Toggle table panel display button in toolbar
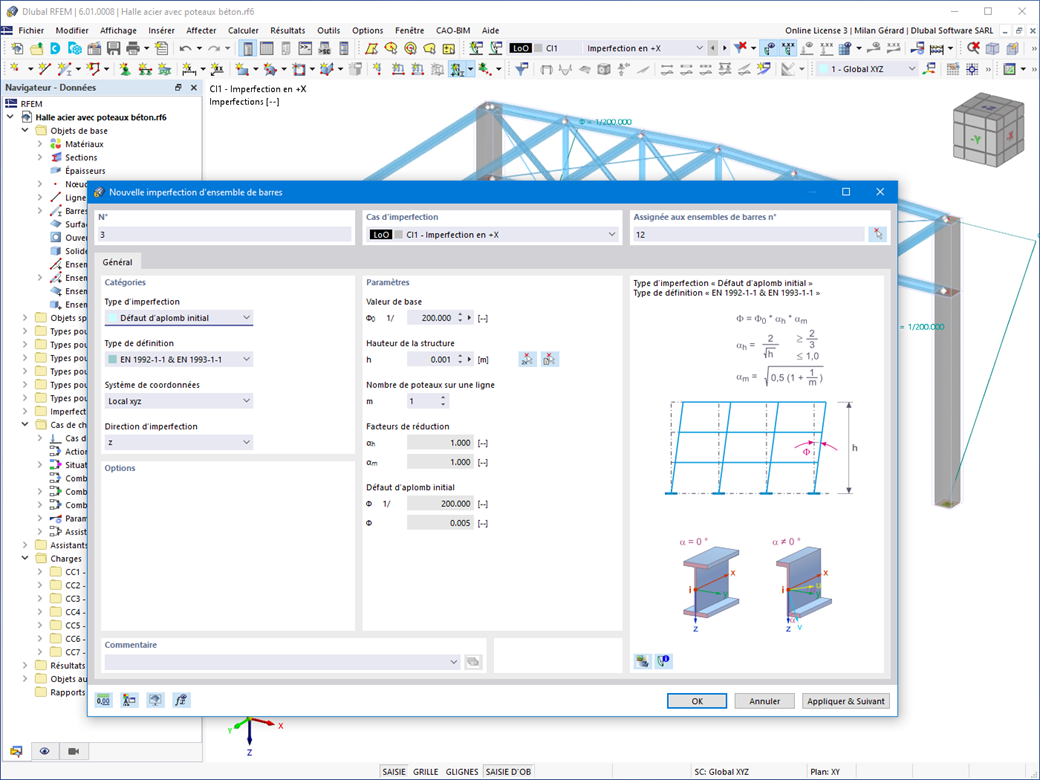Image resolution: width=1040 pixels, height=780 pixels. 267,48
